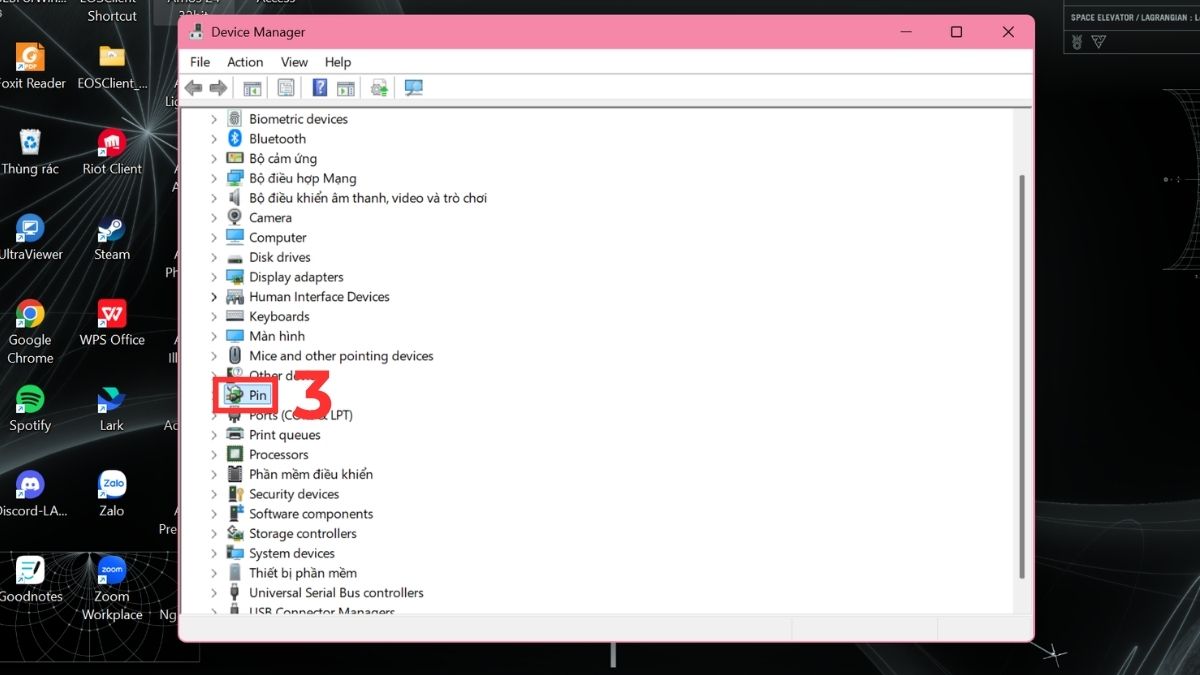Image resolution: width=1200 pixels, height=675 pixels.
Task: Open Properties using the toolbar icon
Action: pyautogui.click(x=285, y=87)
